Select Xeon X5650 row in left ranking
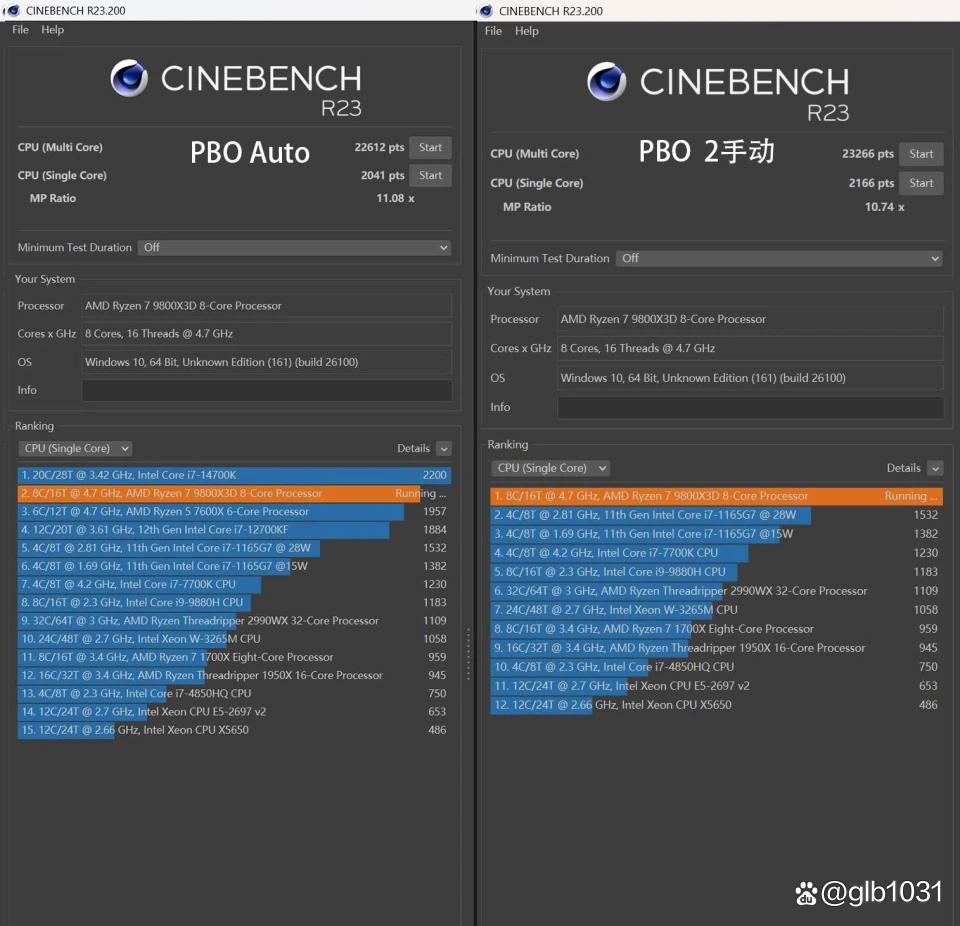Screen dimensions: 960x926 (x=235, y=730)
